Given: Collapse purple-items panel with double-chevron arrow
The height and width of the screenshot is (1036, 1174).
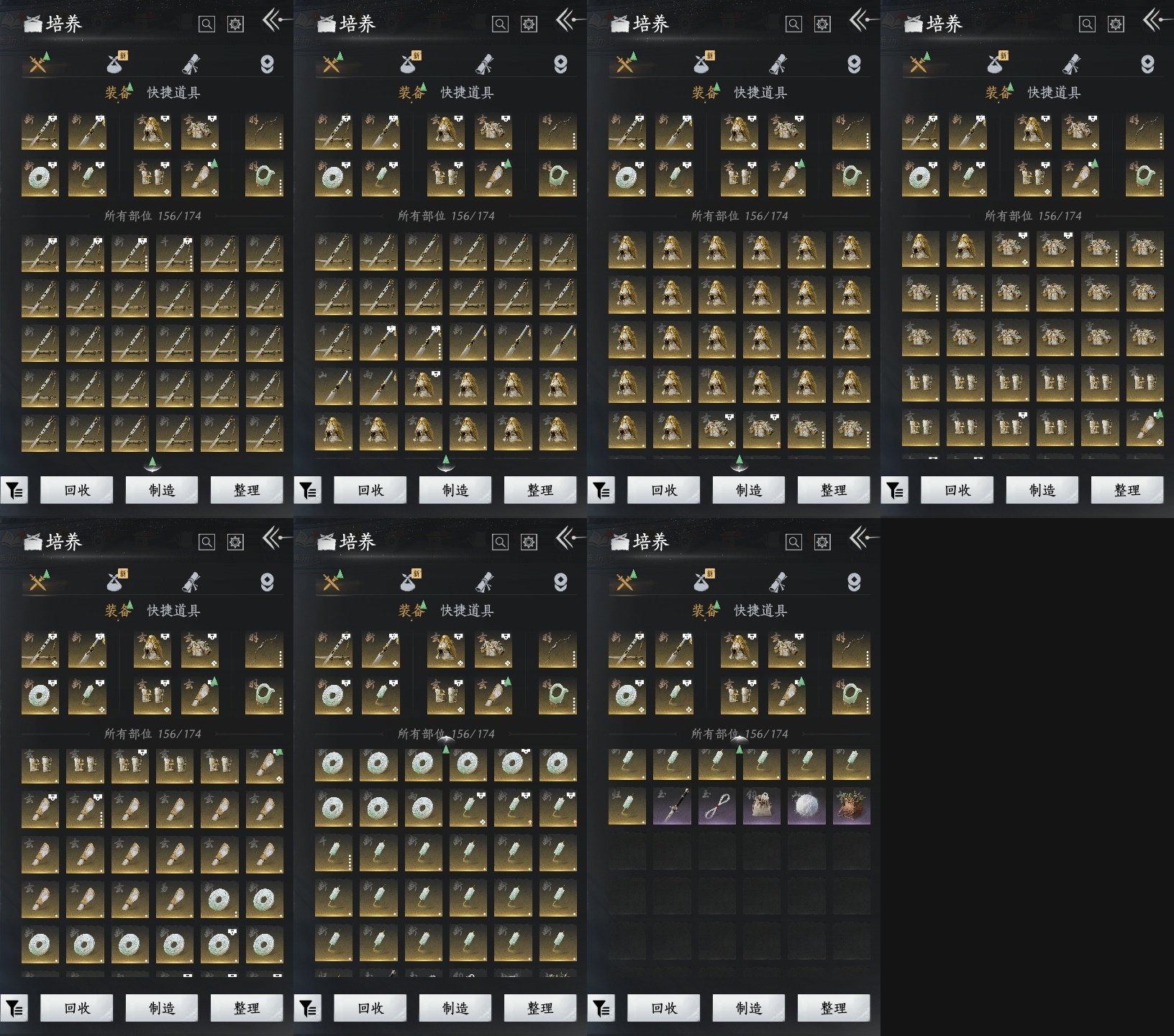Looking at the screenshot, I should tap(861, 537).
